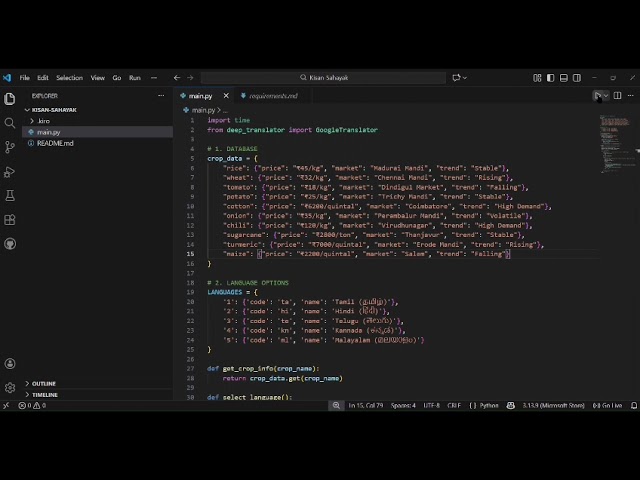Open the Selection menu
This screenshot has height=480, width=640.
[69, 78]
